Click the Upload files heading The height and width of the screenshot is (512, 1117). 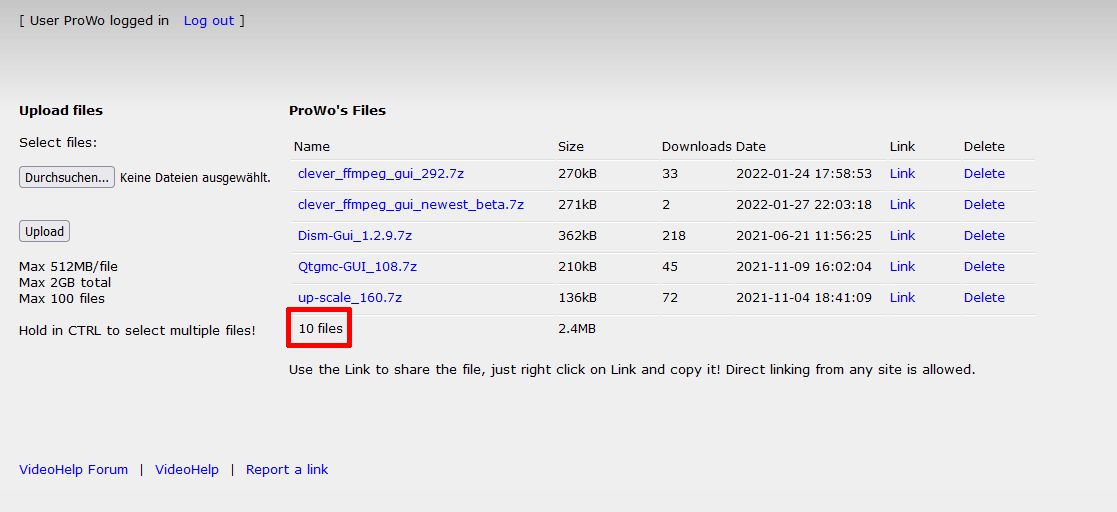61,110
